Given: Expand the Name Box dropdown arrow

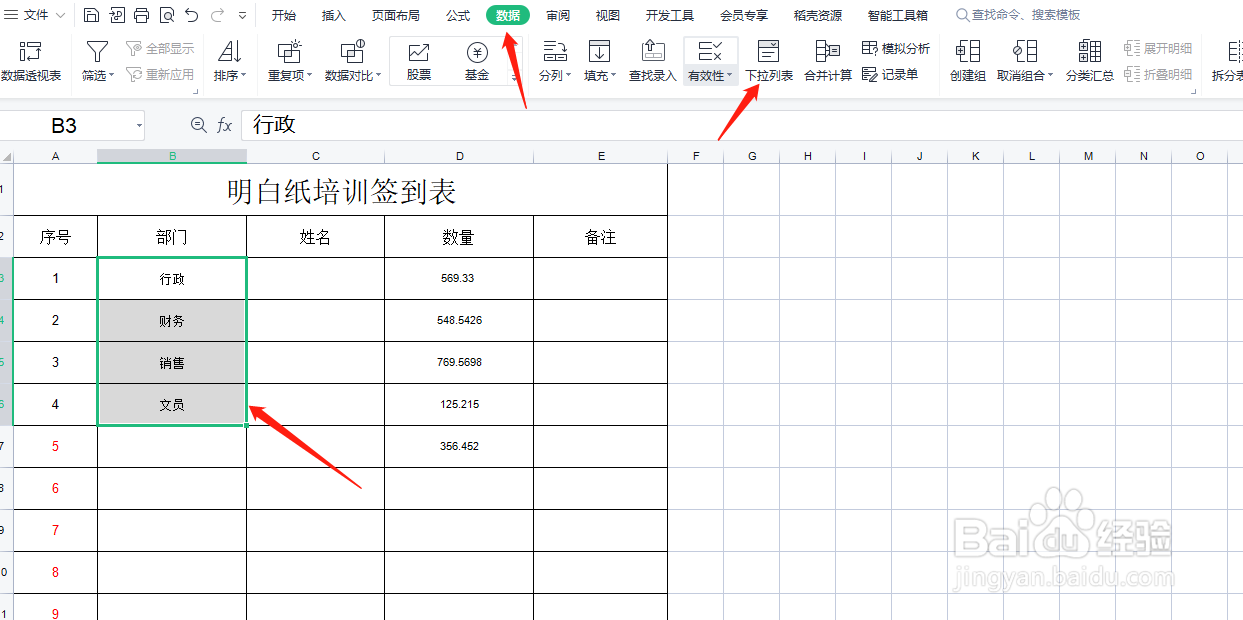Looking at the screenshot, I should (137, 125).
